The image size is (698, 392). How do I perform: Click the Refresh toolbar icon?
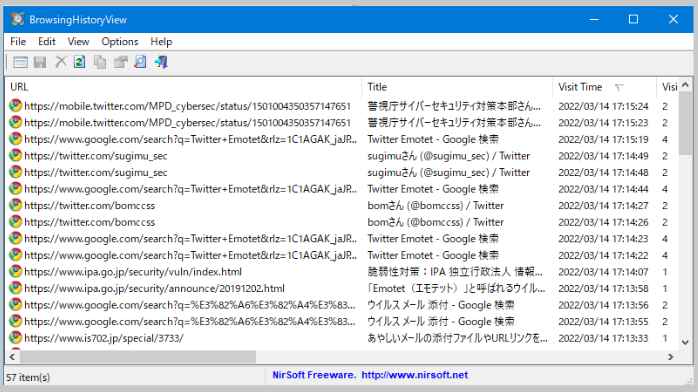[x=80, y=62]
